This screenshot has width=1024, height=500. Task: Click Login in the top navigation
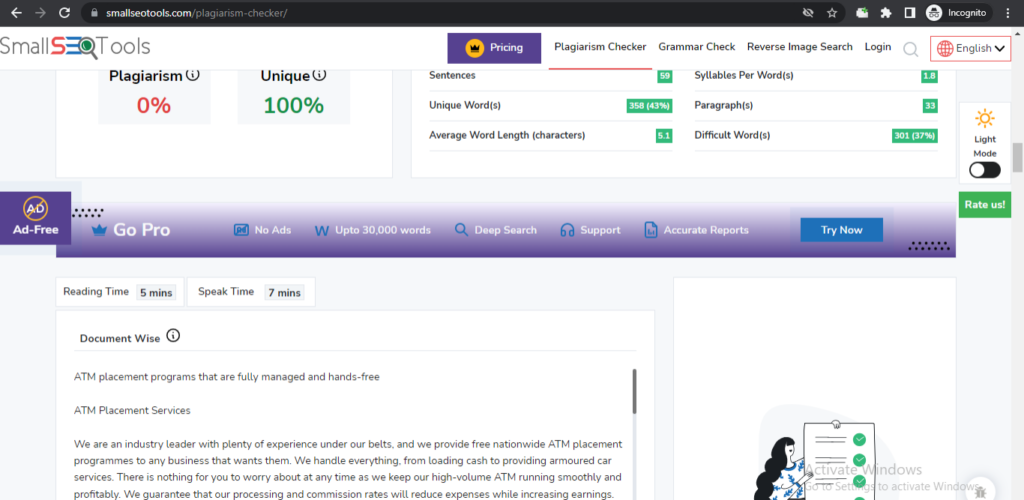click(878, 47)
